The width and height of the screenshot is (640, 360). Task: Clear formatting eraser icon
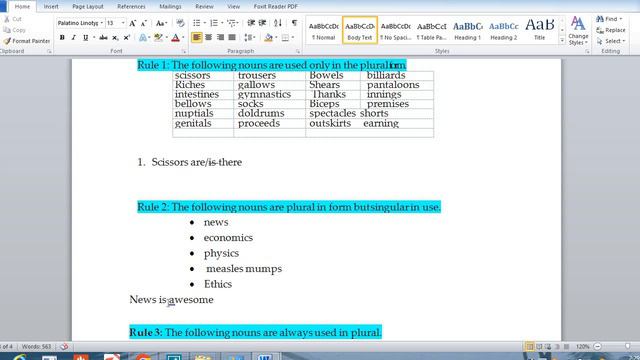pyautogui.click(x=180, y=23)
